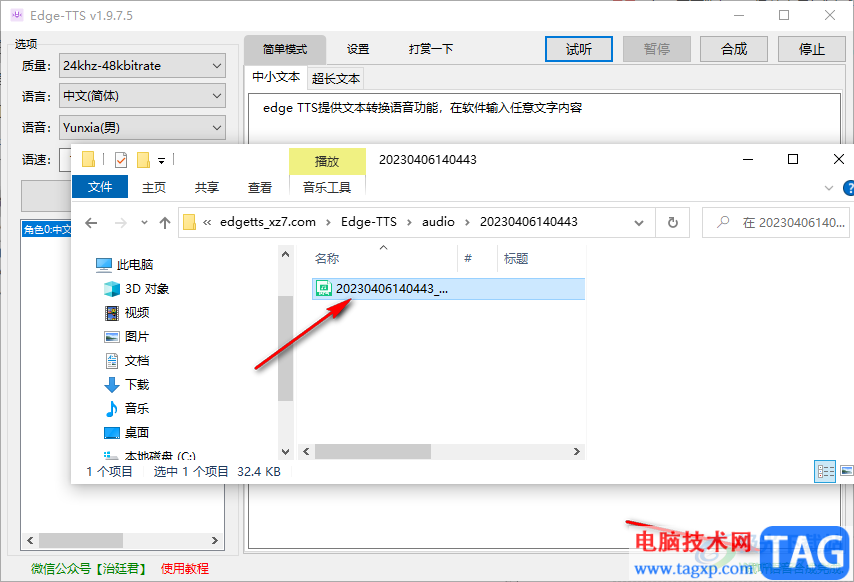The height and width of the screenshot is (582, 854).
Task: Select 超长文本 text tab
Action: [336, 78]
